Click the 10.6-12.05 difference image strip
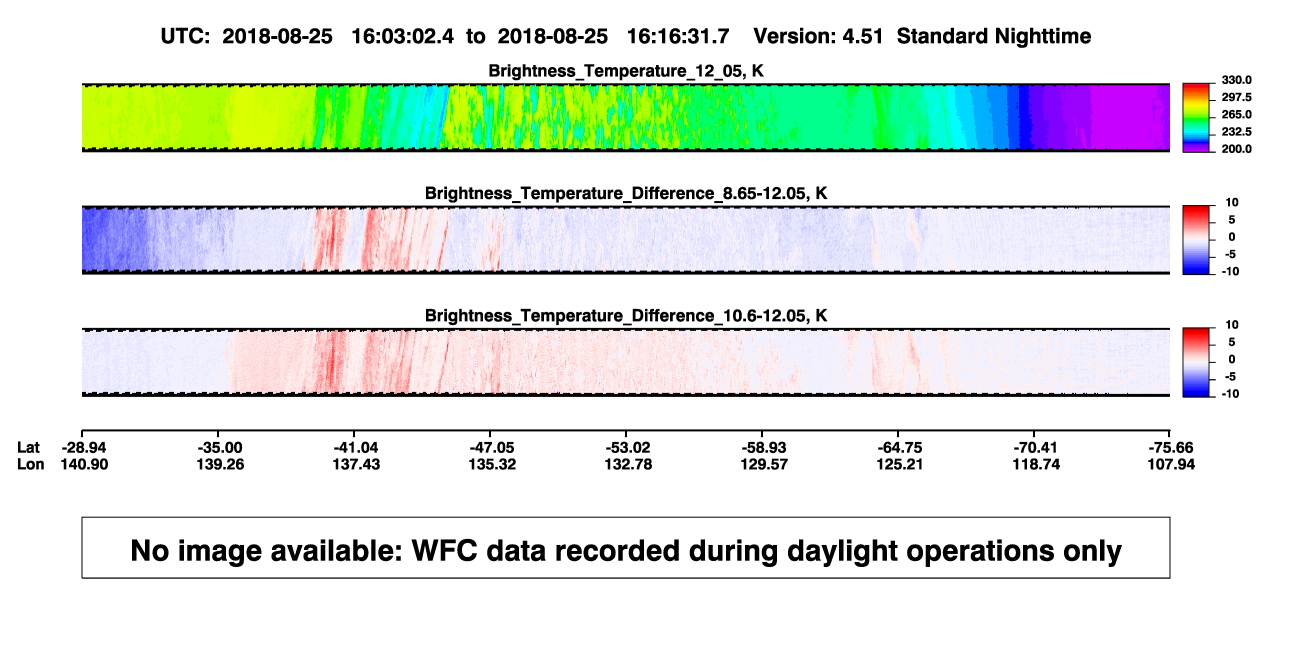 click(x=625, y=362)
